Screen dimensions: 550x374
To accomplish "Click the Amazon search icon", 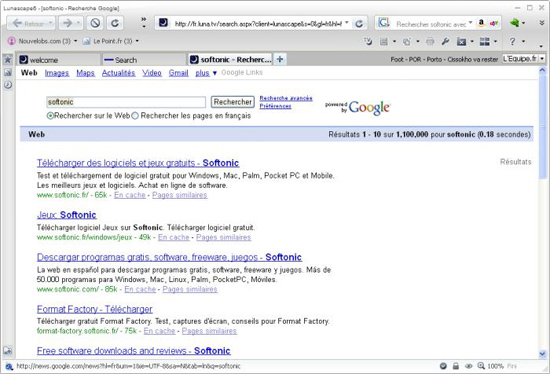I will coord(482,23).
